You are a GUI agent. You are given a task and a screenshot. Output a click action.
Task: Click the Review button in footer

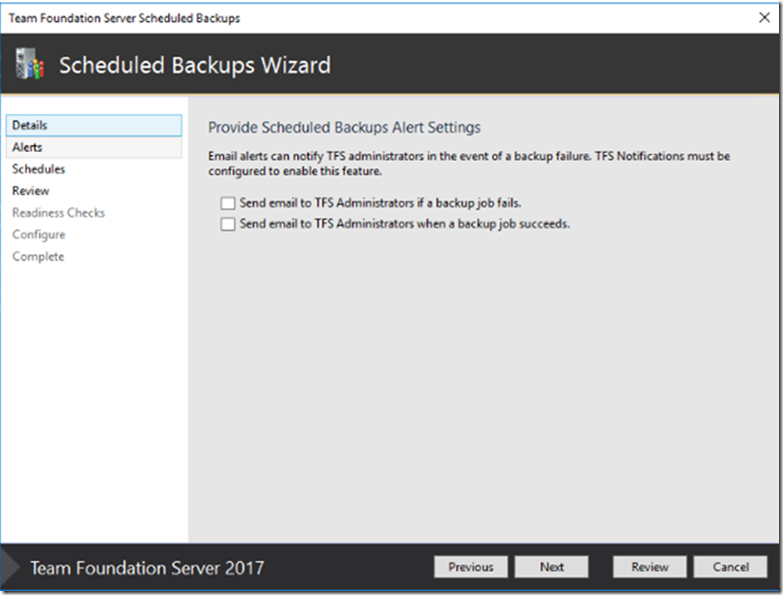tap(649, 567)
